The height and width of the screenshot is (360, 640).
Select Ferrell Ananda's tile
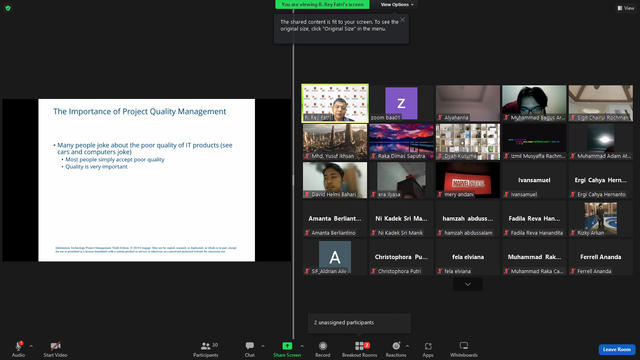click(601, 257)
